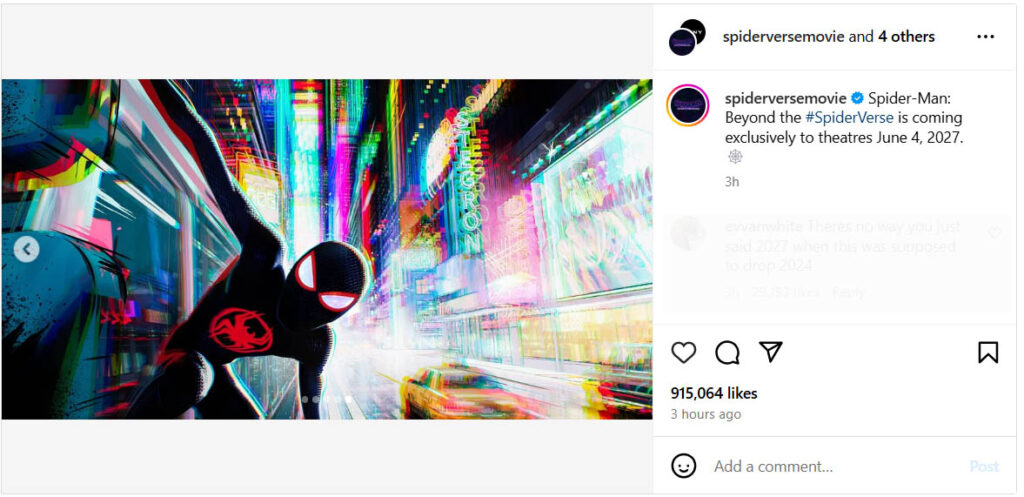Image resolution: width=1024 pixels, height=497 pixels.
Task: Save post with the bookmark icon
Action: [x=988, y=353]
